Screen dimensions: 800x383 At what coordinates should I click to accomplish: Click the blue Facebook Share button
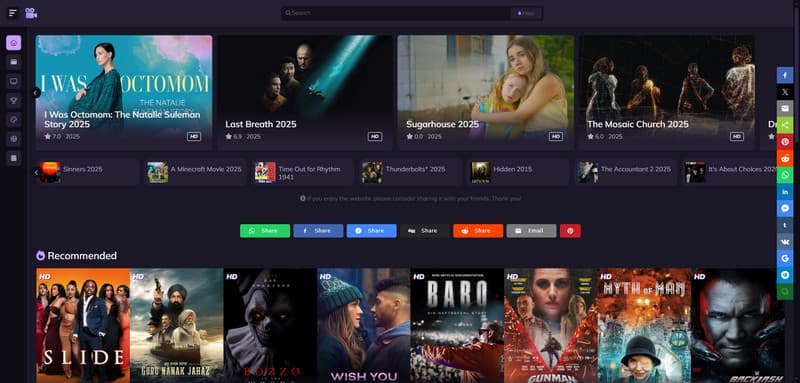(x=318, y=231)
